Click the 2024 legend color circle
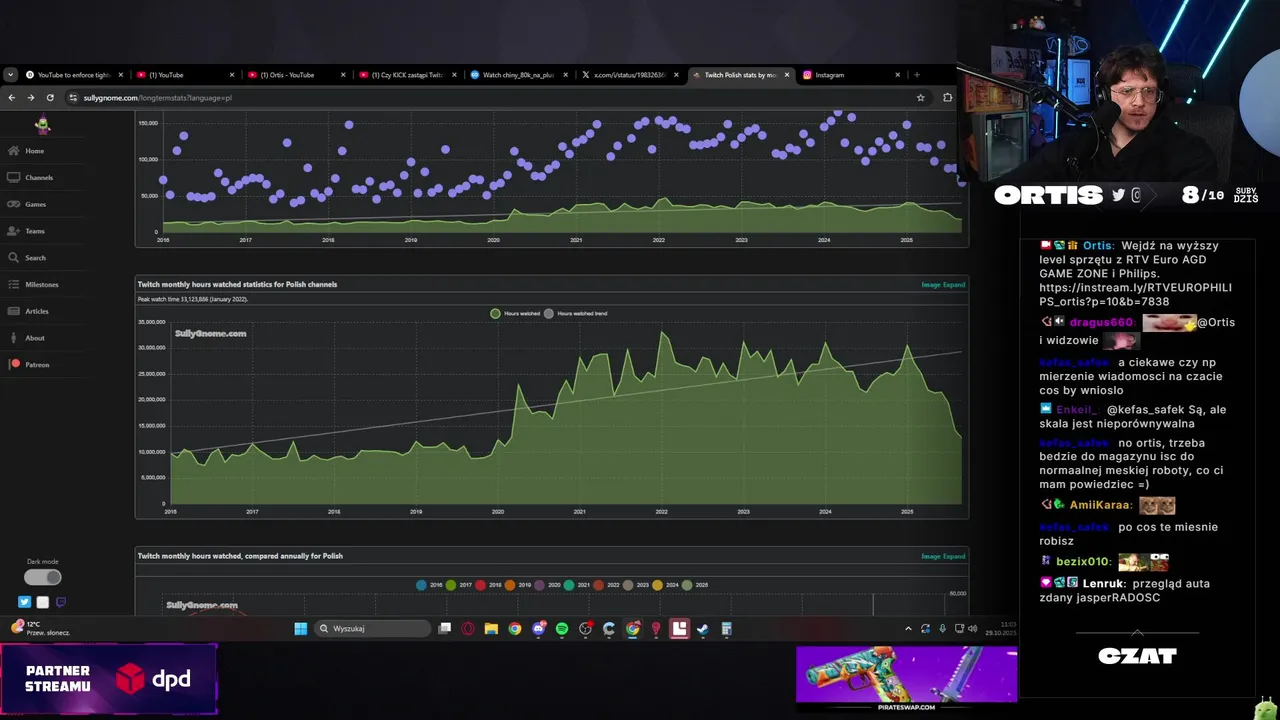 (657, 585)
